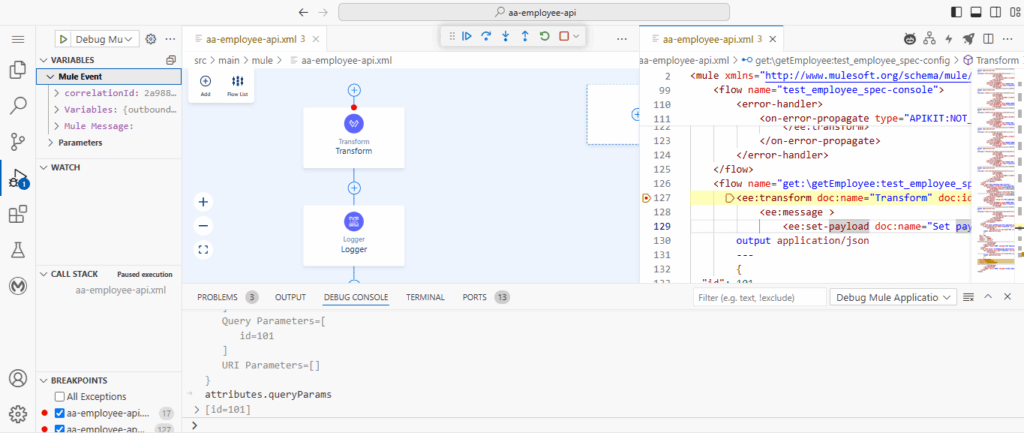Click the lightning bolt icon in the editor toolbar
This screenshot has width=1024, height=433.
click(949, 39)
